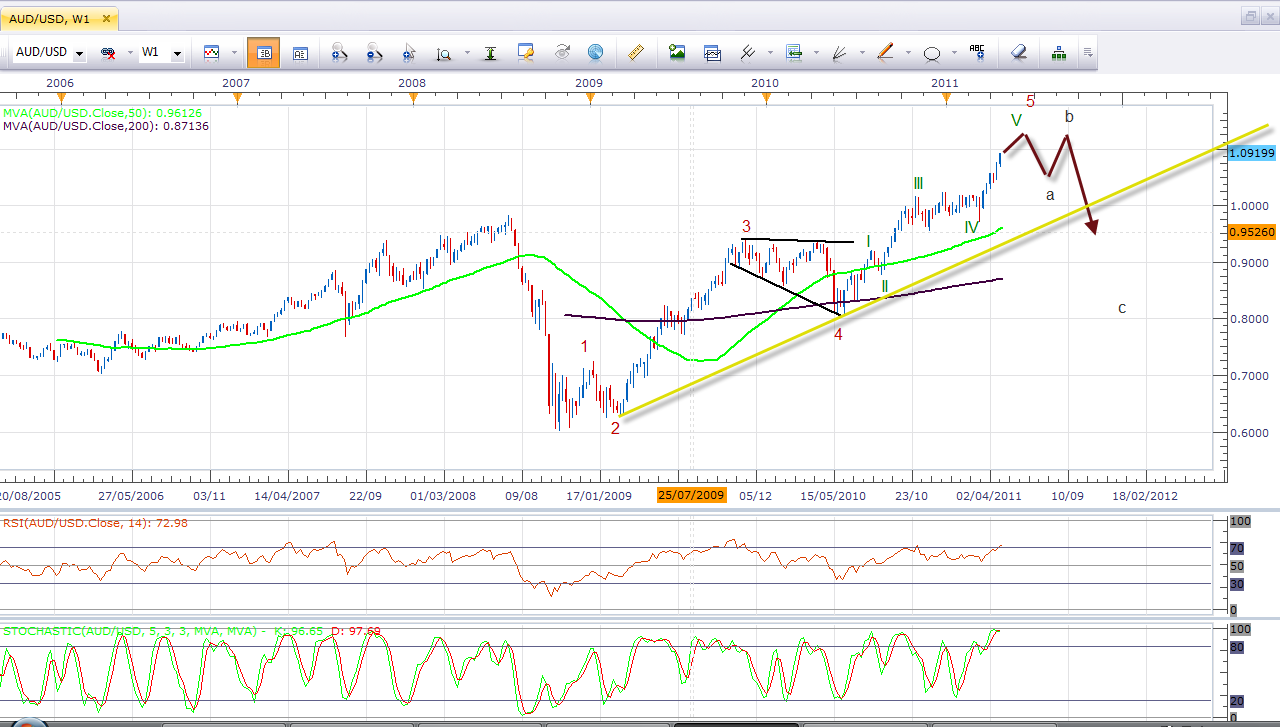
Task: Click the unlink chart icon
Action: pyautogui.click(x=108, y=52)
